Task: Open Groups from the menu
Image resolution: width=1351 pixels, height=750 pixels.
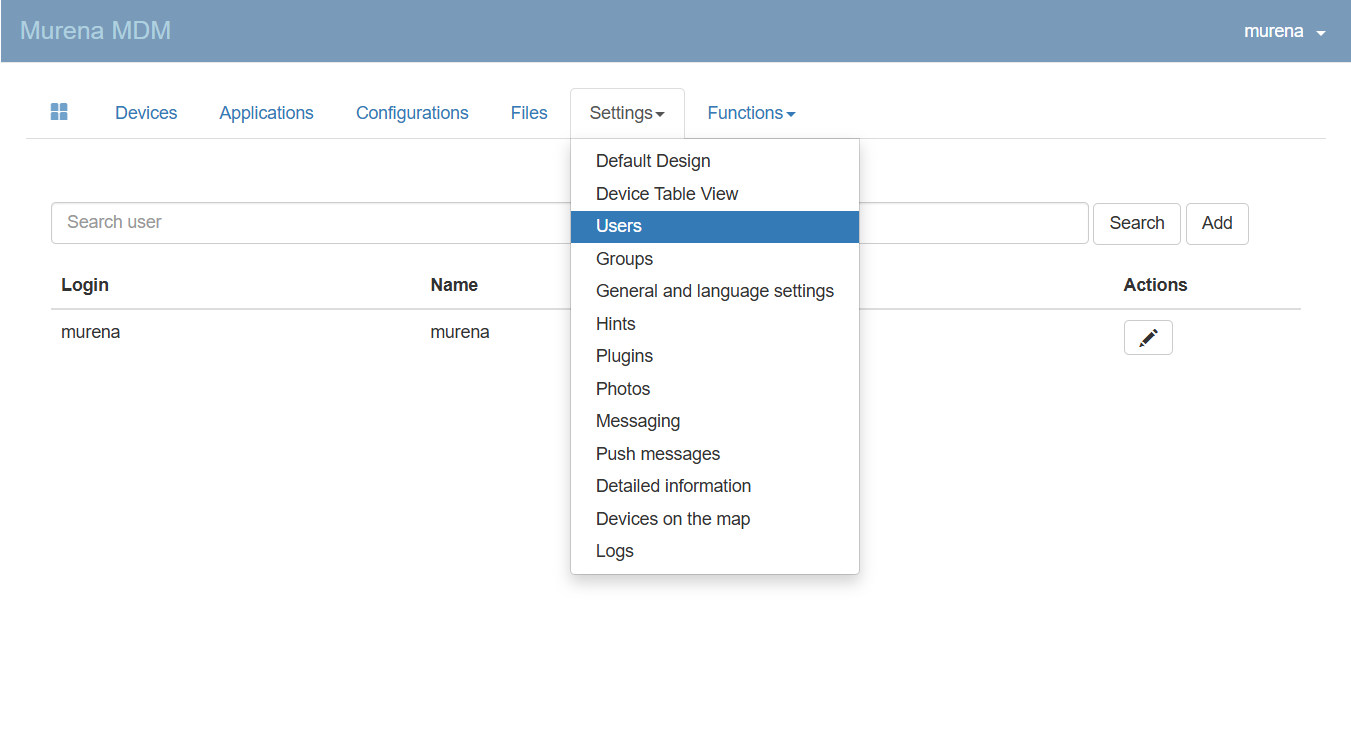Action: [624, 259]
